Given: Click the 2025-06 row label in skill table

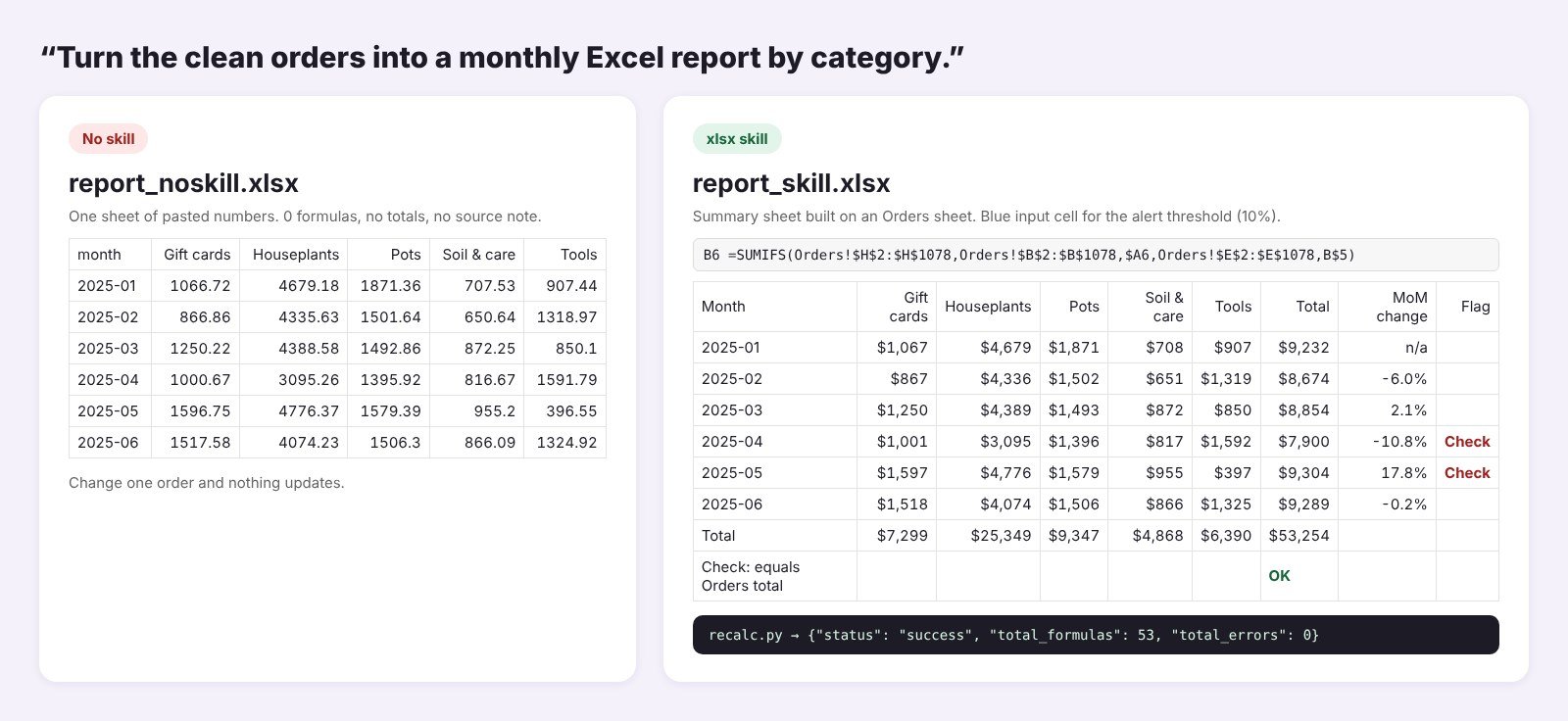Looking at the screenshot, I should click(774, 505).
